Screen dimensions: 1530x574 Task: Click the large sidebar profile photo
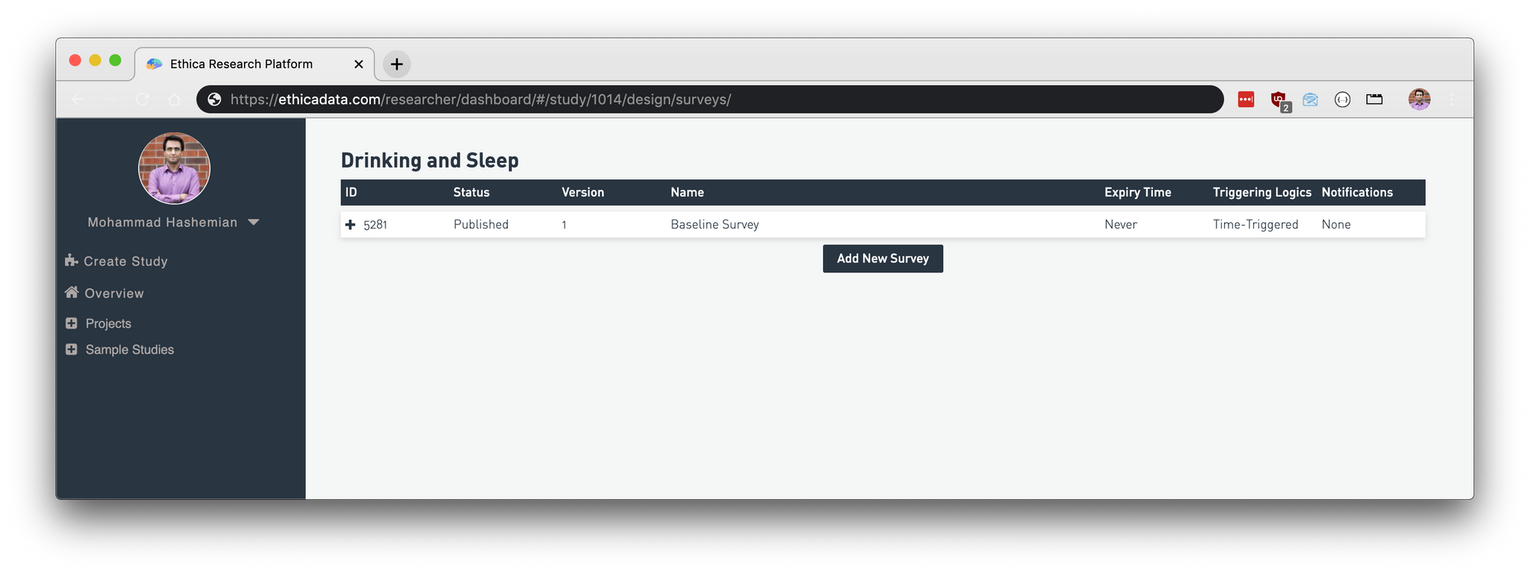174,168
